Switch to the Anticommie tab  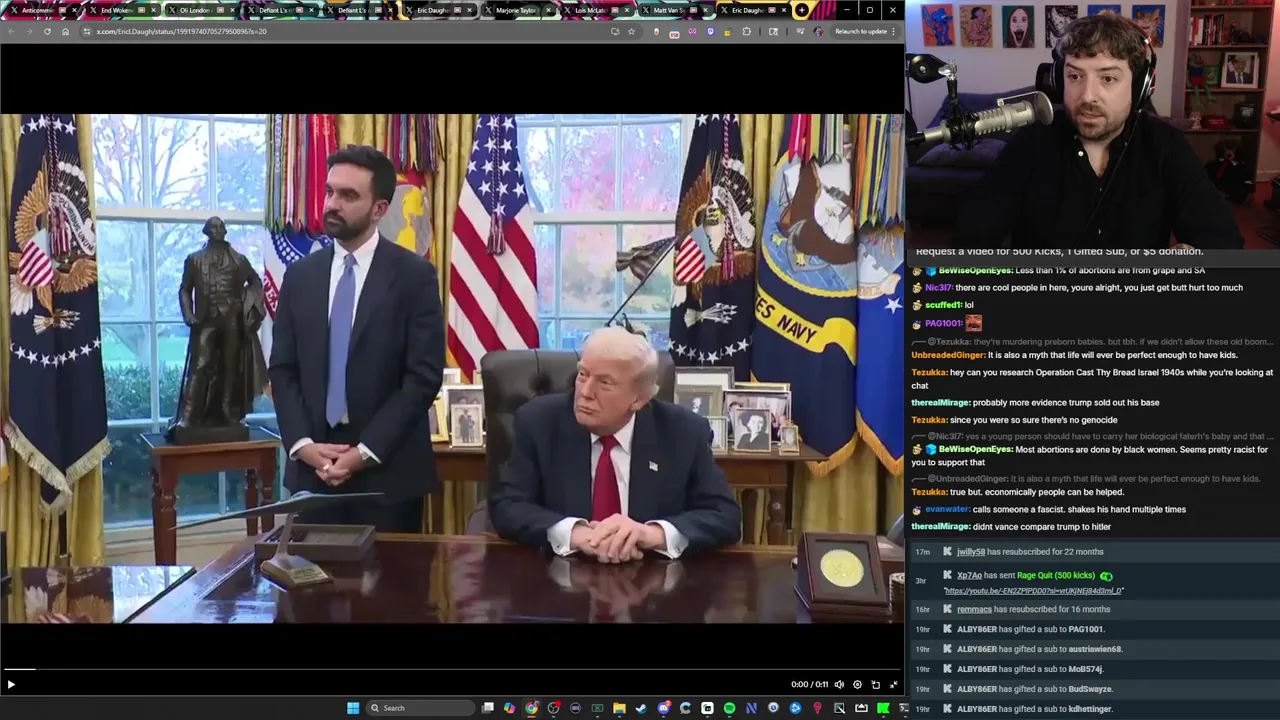pos(42,10)
